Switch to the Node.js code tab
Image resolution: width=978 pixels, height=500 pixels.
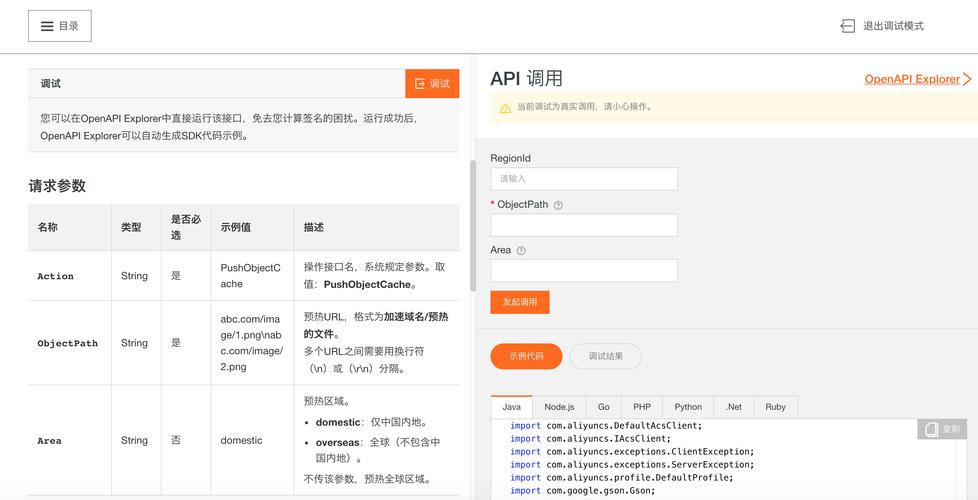click(559, 407)
